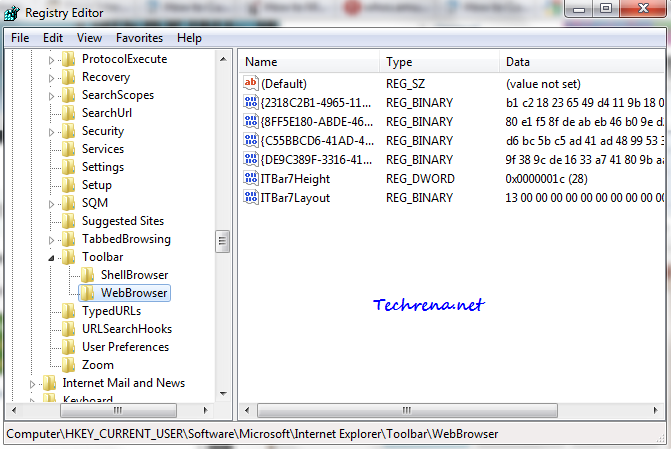Click the Registry Editor title bar icon
Image resolution: width=671 pixels, height=449 pixels.
[12, 13]
